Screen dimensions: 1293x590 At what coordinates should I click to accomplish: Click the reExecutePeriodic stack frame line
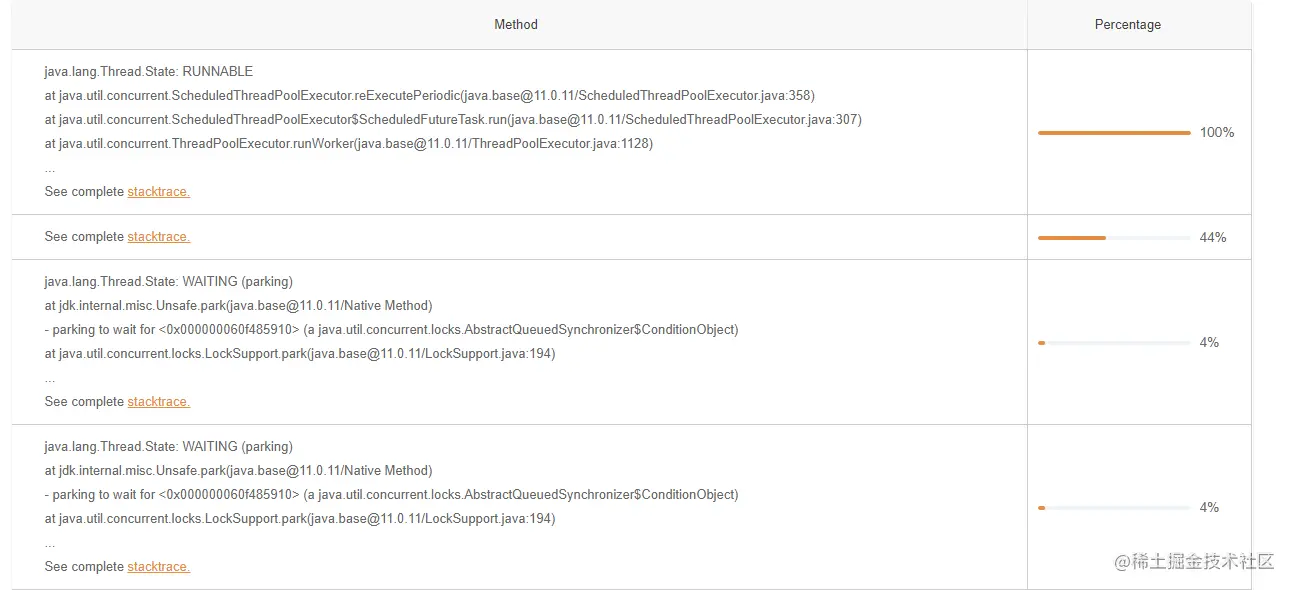click(x=430, y=96)
